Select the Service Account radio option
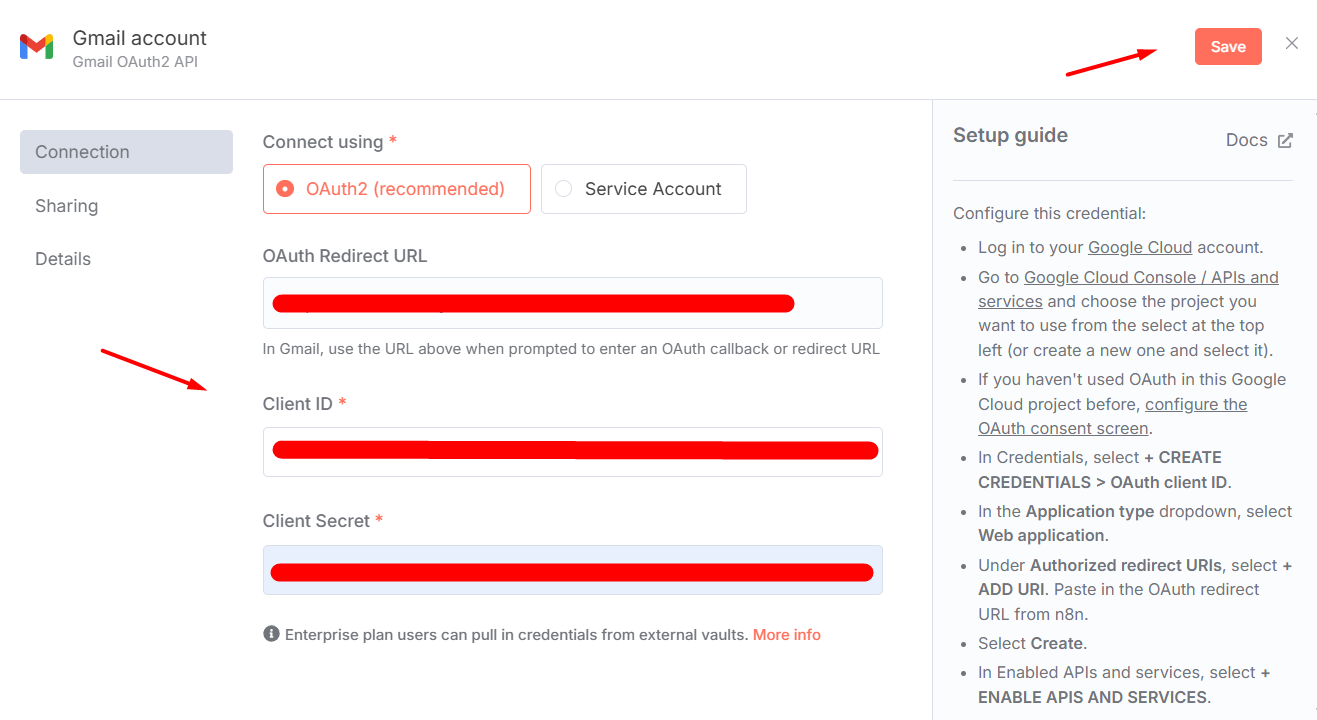1317x720 pixels. 644,189
